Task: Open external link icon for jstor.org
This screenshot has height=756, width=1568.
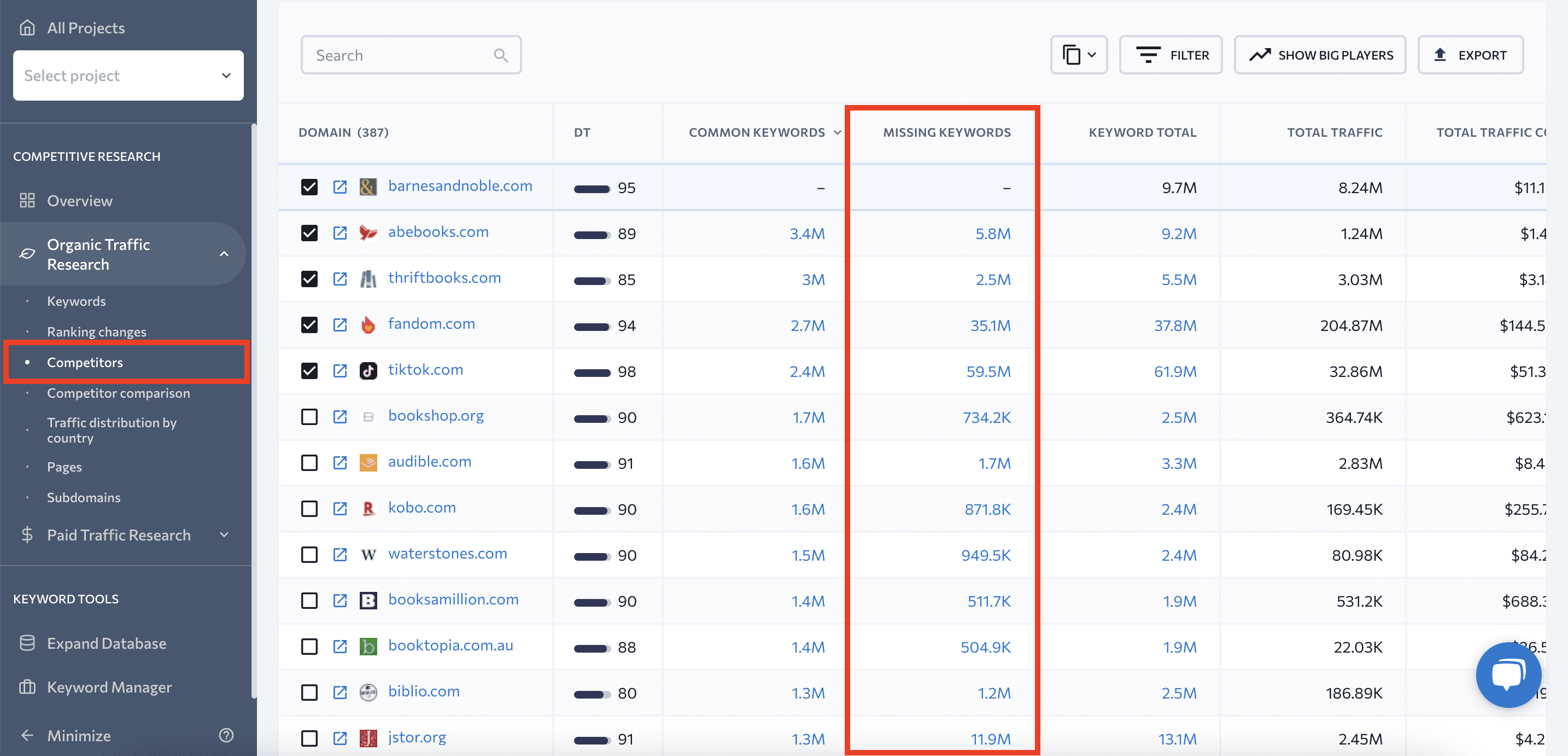Action: [340, 738]
